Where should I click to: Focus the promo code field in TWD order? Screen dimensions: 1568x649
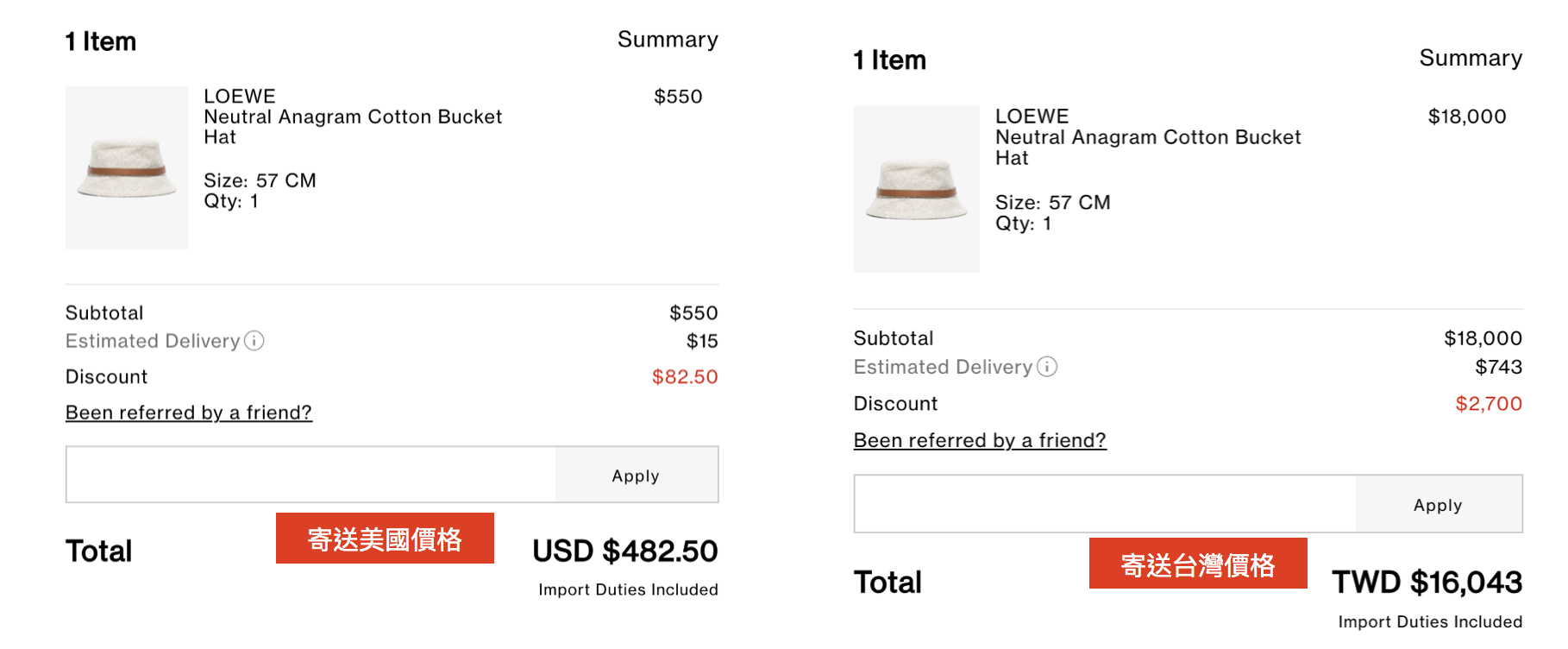tap(1105, 504)
